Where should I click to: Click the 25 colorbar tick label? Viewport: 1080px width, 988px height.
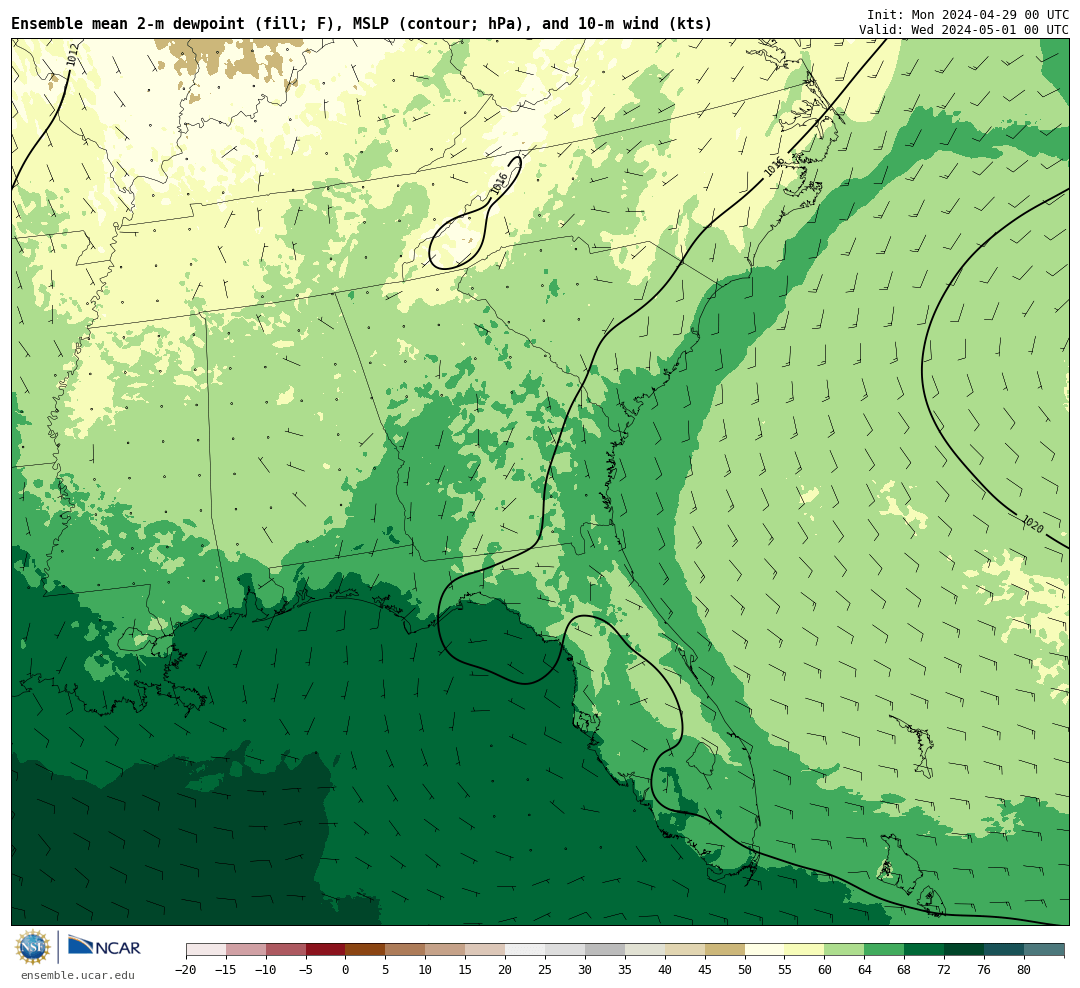coord(546,970)
